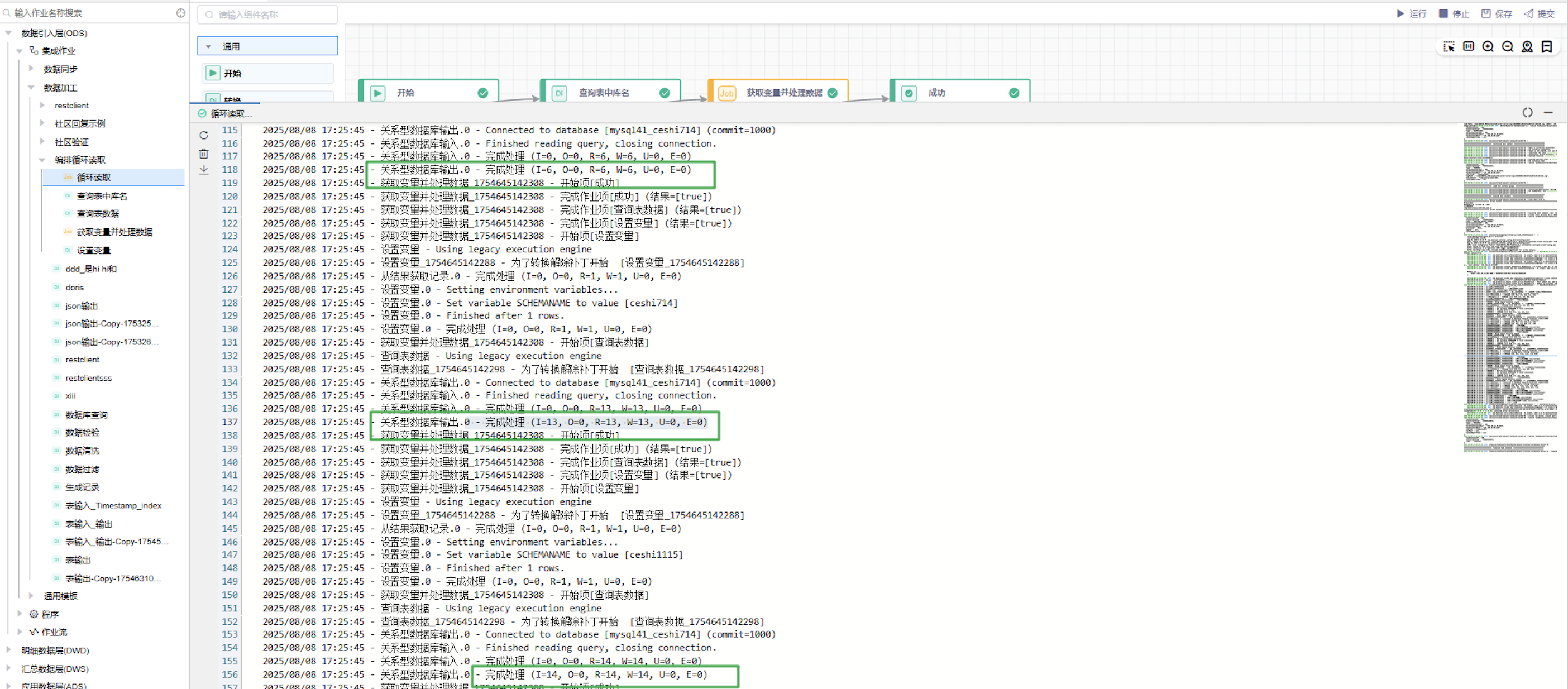Viewport: 1568px width, 689px height.
Task: Expand the 明细数据层(DWD) node
Action: [8, 650]
